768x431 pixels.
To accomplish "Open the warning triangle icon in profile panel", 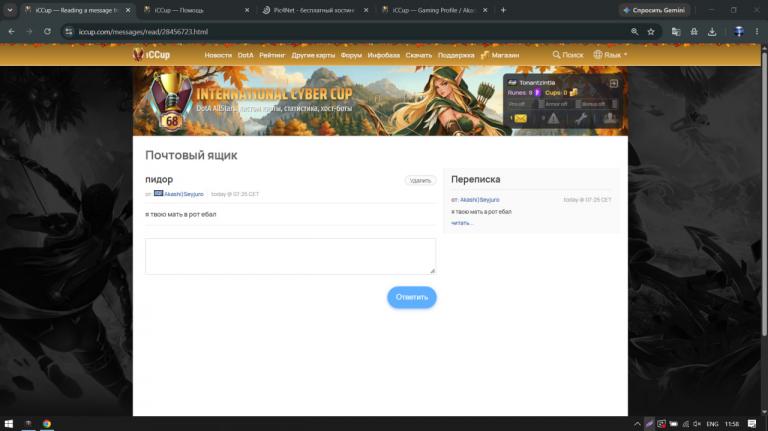I will tap(553, 119).
